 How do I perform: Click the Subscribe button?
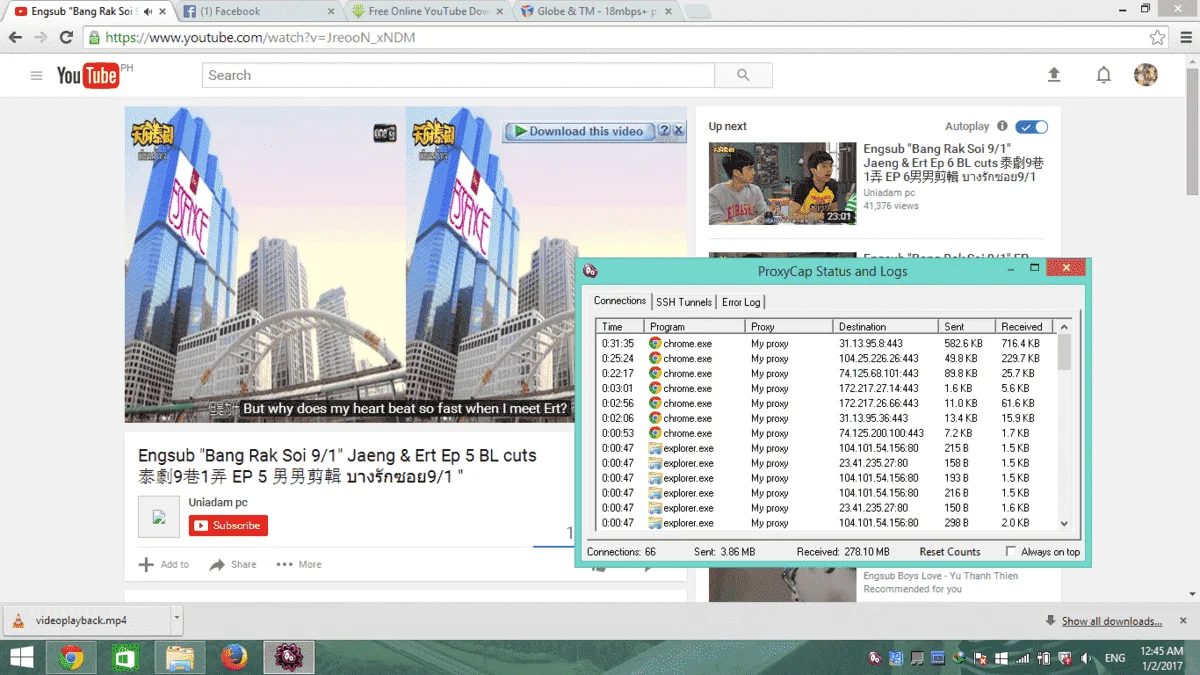coord(228,525)
